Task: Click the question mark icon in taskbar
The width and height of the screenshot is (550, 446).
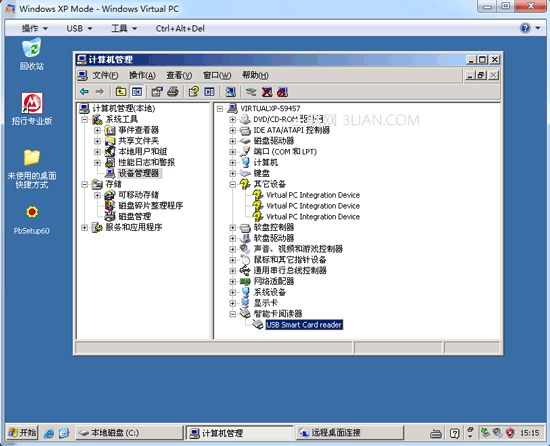Action: pos(455,434)
